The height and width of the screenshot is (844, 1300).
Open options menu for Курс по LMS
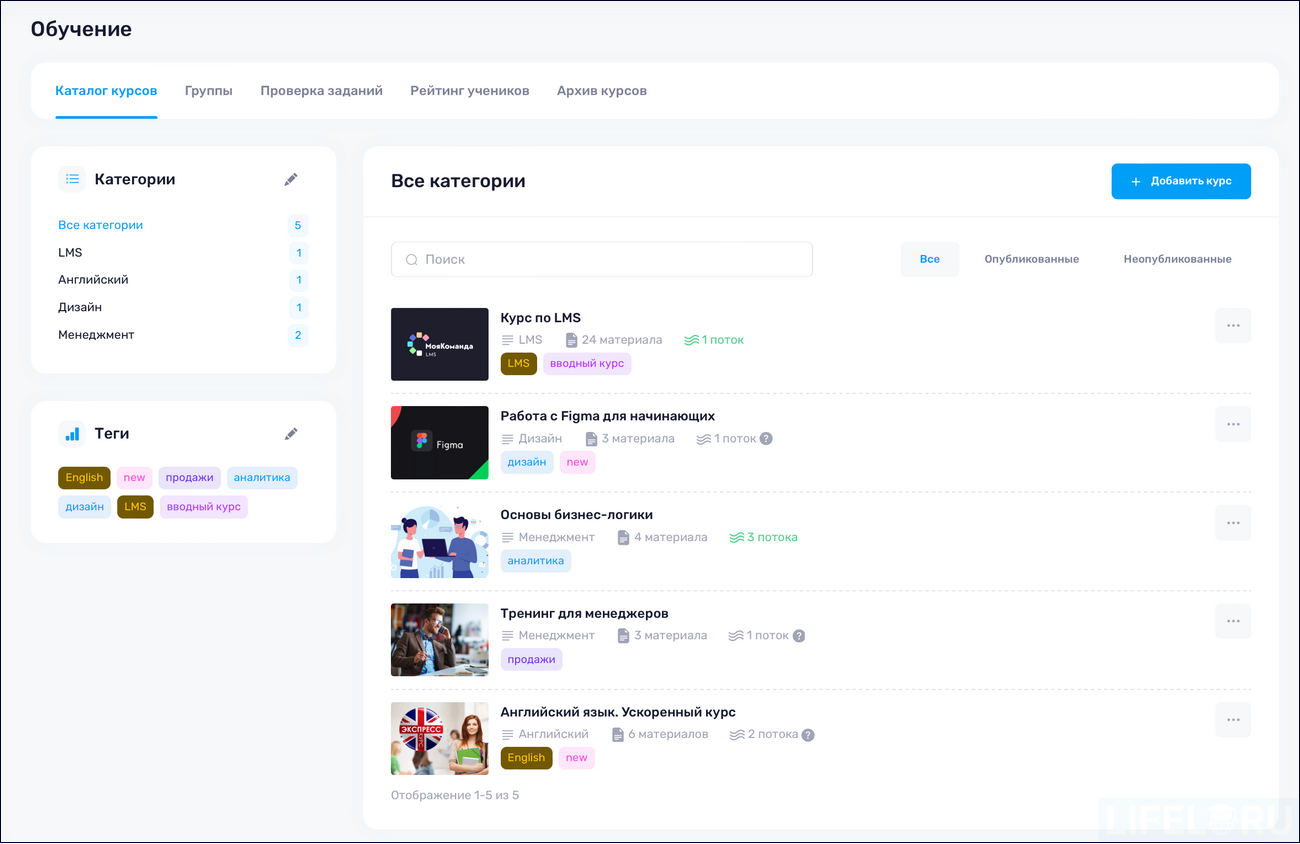(x=1232, y=325)
